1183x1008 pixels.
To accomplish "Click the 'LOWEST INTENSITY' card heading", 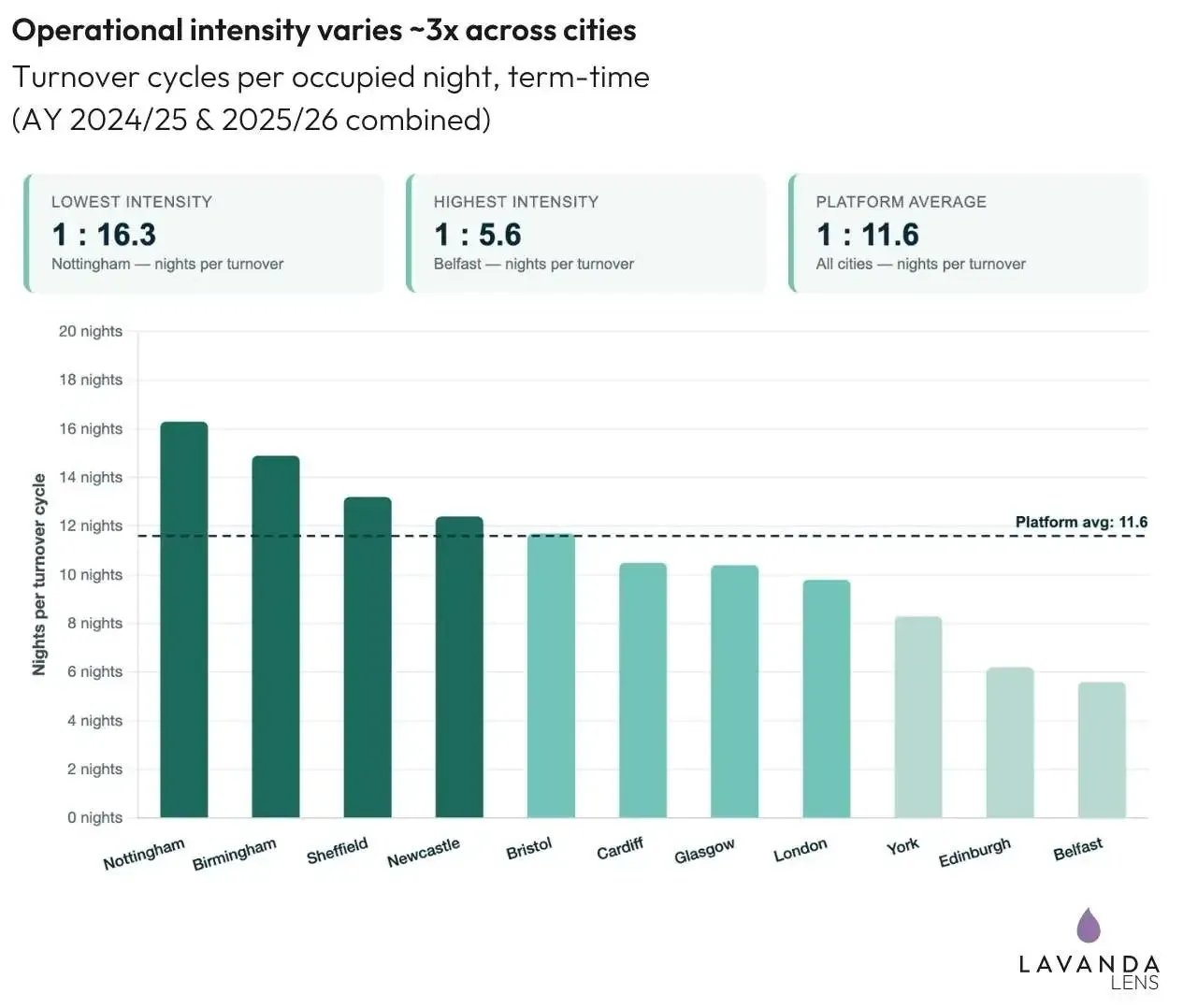I will pyautogui.click(x=132, y=202).
